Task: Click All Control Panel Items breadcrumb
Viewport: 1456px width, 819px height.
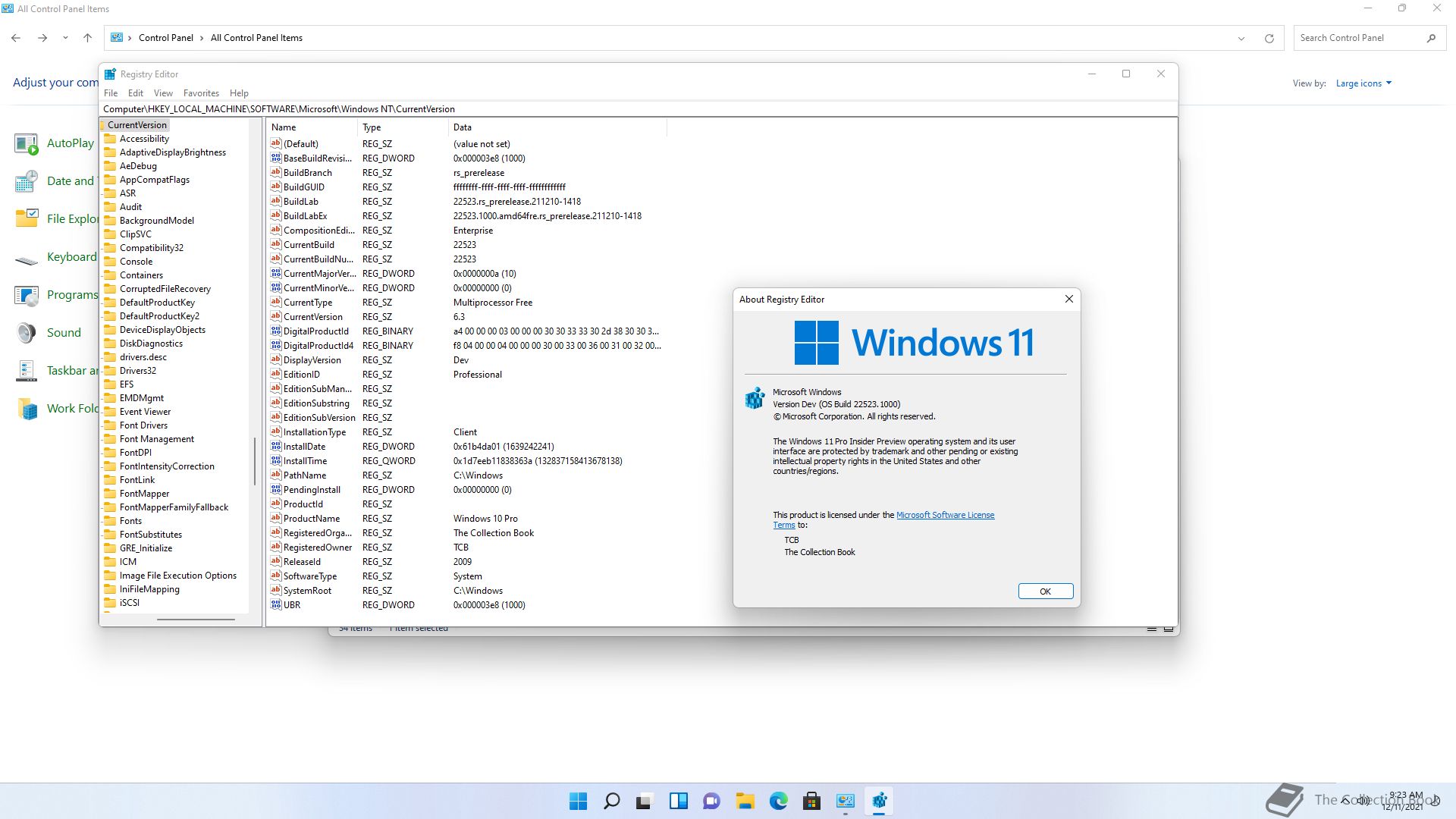Action: pos(256,38)
